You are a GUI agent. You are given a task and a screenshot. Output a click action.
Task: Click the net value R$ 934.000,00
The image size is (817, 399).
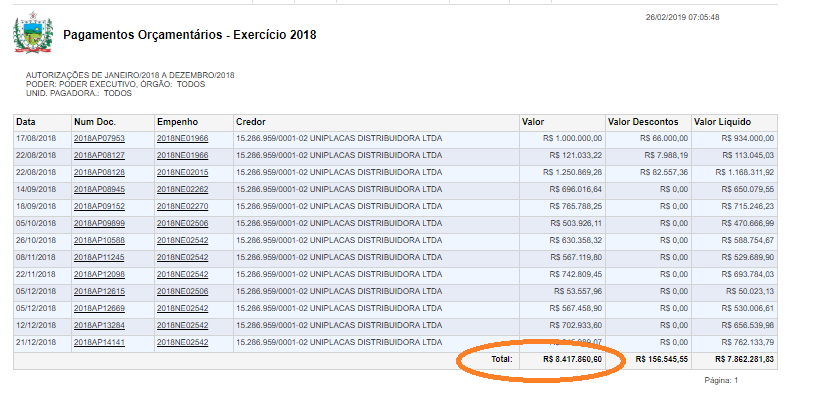pyautogui.click(x=748, y=139)
